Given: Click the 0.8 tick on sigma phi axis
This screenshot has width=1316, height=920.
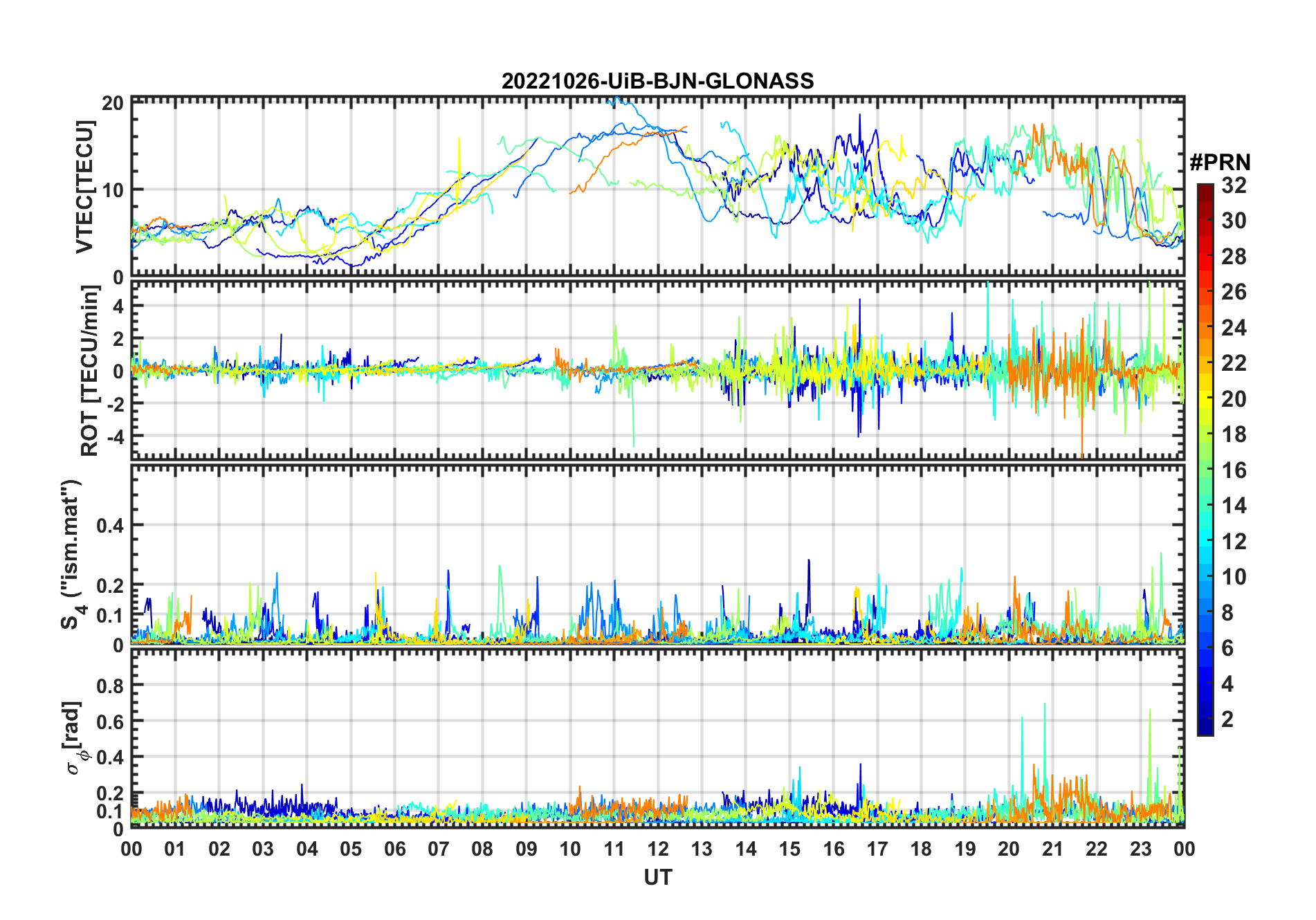Looking at the screenshot, I should pos(111,686).
